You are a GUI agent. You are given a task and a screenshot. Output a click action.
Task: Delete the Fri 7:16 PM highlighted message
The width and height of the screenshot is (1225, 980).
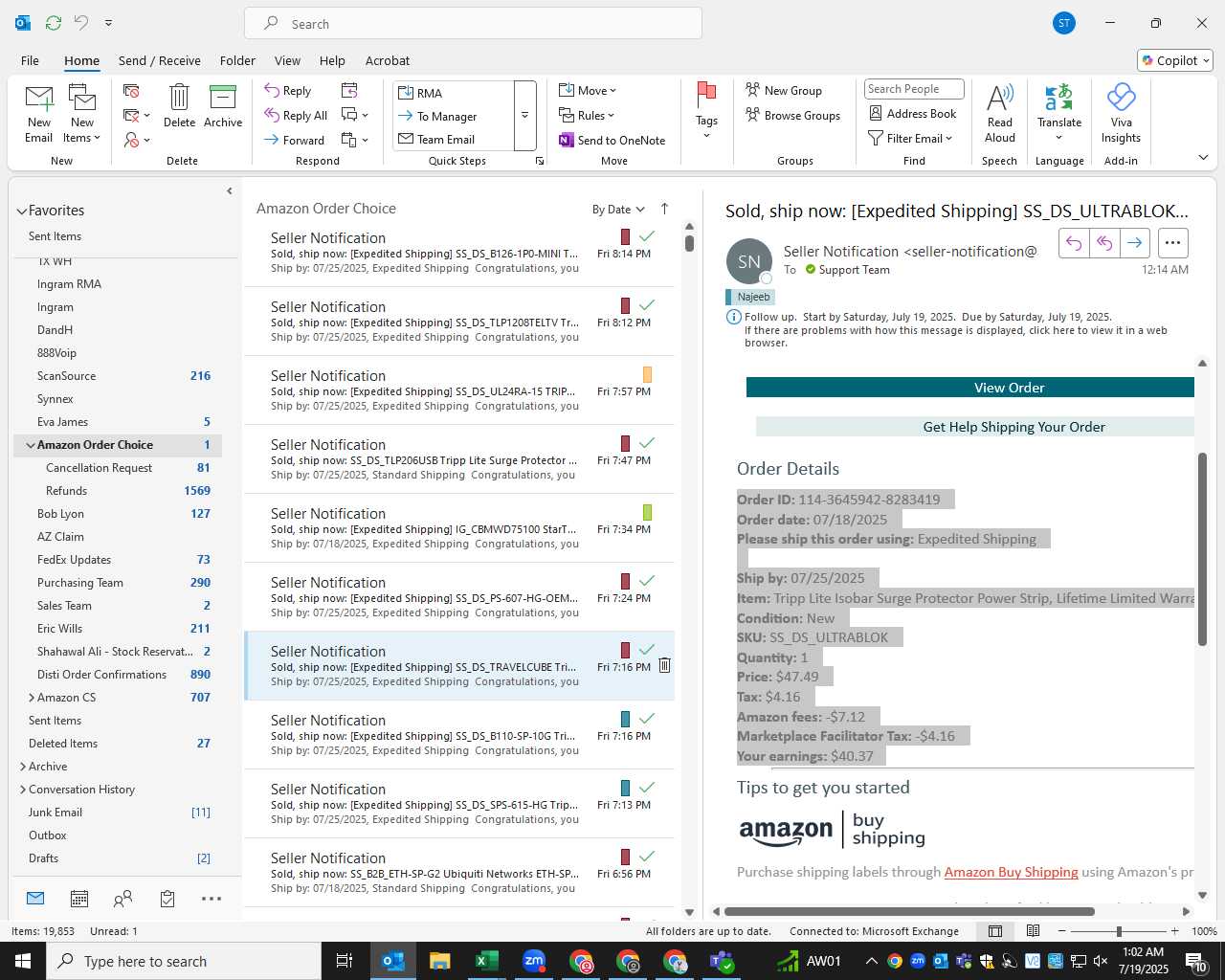point(665,665)
